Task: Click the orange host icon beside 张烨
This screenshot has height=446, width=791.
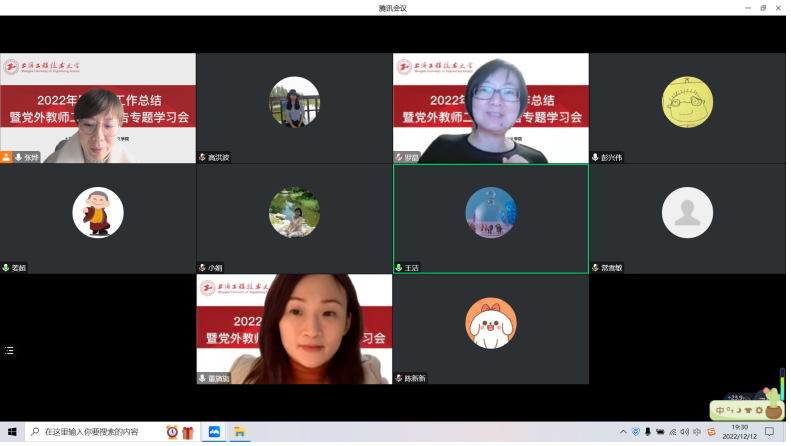Action: pyautogui.click(x=6, y=157)
